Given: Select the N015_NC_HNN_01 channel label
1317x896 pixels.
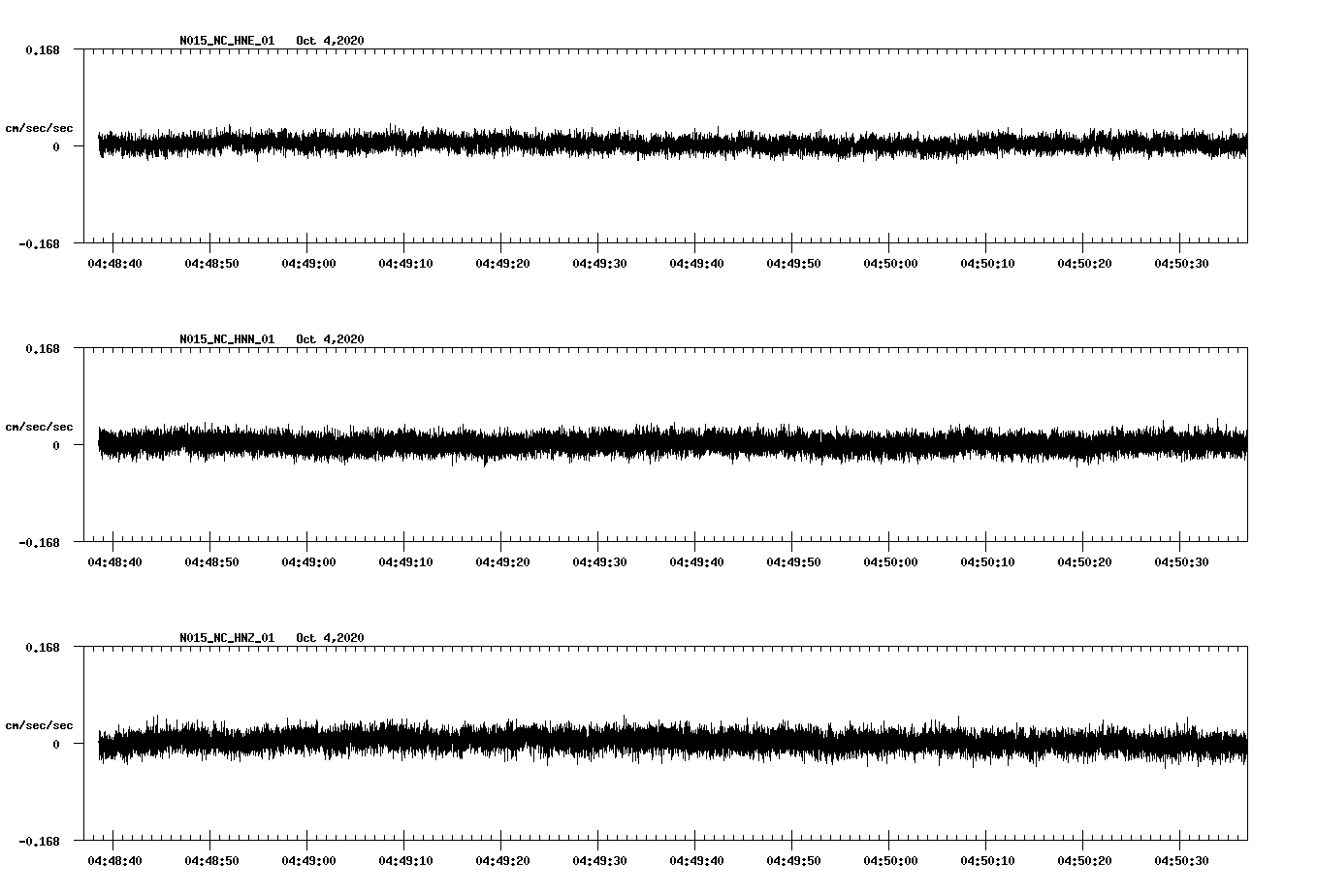Looking at the screenshot, I should 226,339.
